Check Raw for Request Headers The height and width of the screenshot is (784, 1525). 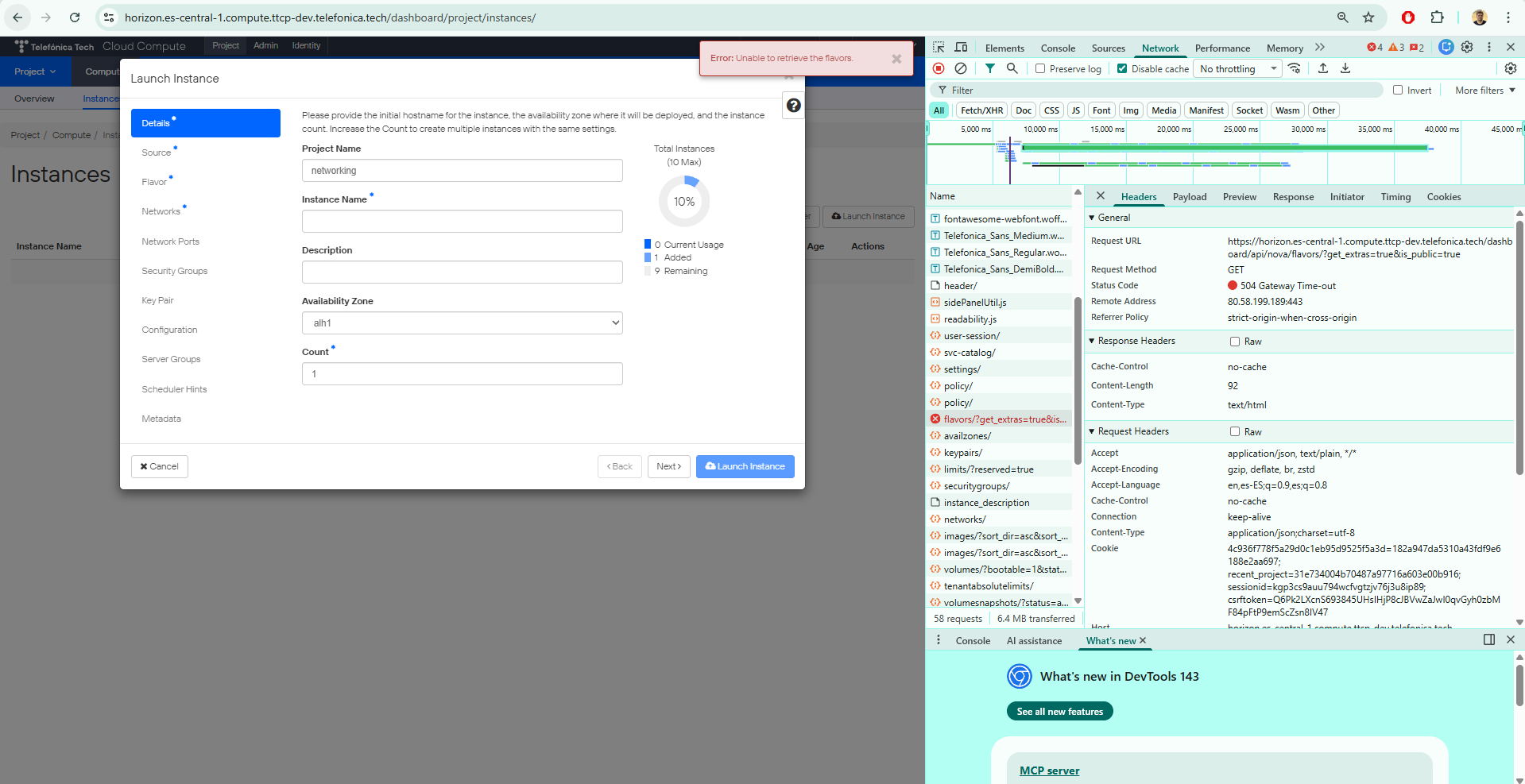pyautogui.click(x=1235, y=431)
